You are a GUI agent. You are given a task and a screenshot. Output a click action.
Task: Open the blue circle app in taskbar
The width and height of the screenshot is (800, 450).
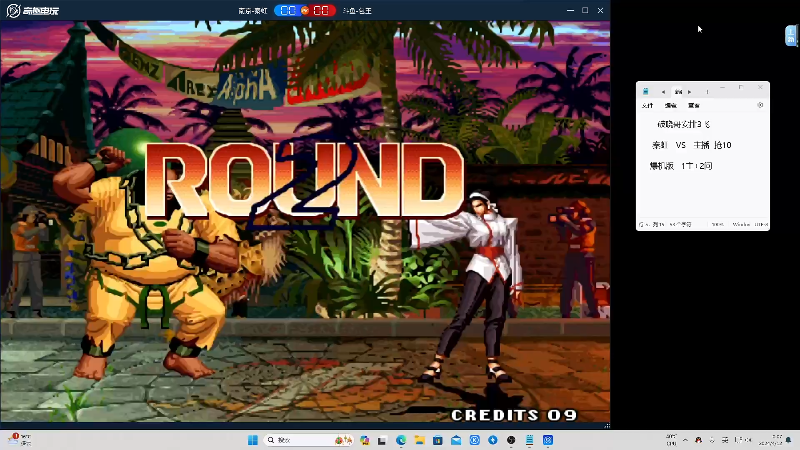coord(493,440)
